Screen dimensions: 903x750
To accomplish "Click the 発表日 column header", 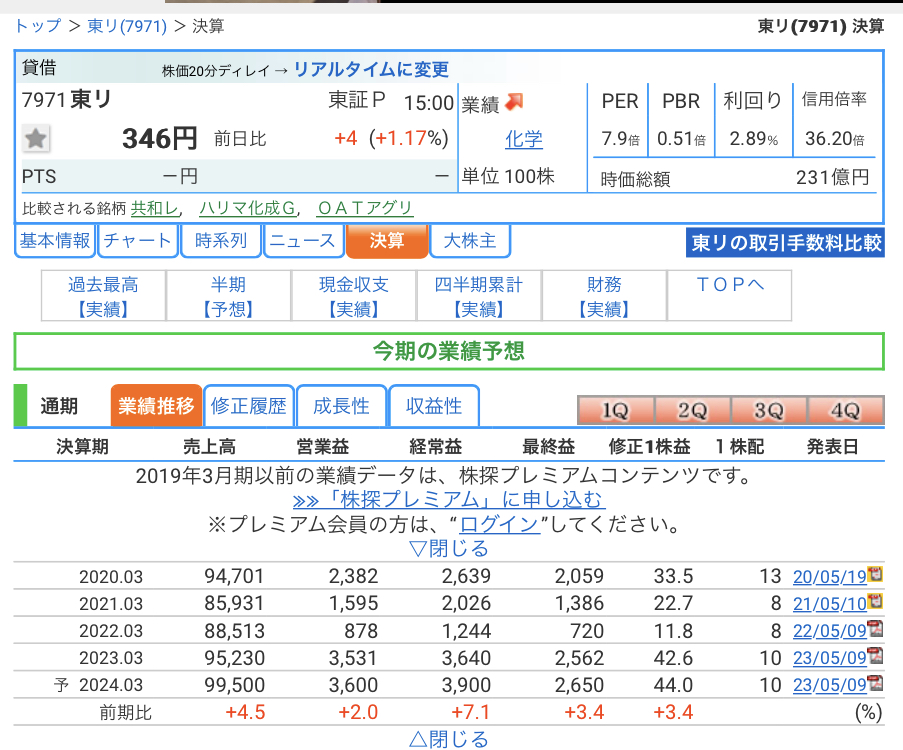I will 833,446.
